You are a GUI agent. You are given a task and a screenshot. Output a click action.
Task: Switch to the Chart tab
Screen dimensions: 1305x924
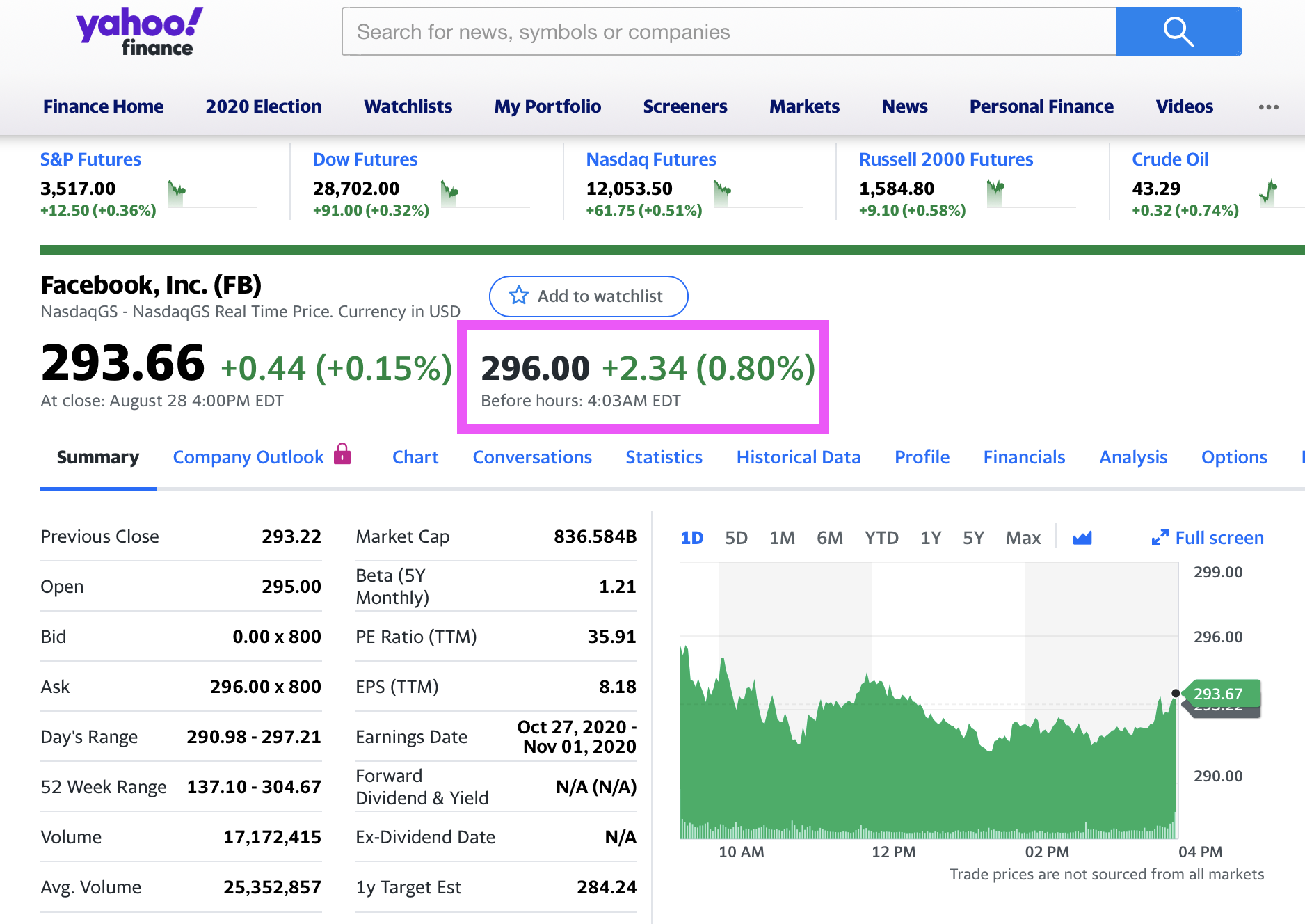(x=415, y=457)
